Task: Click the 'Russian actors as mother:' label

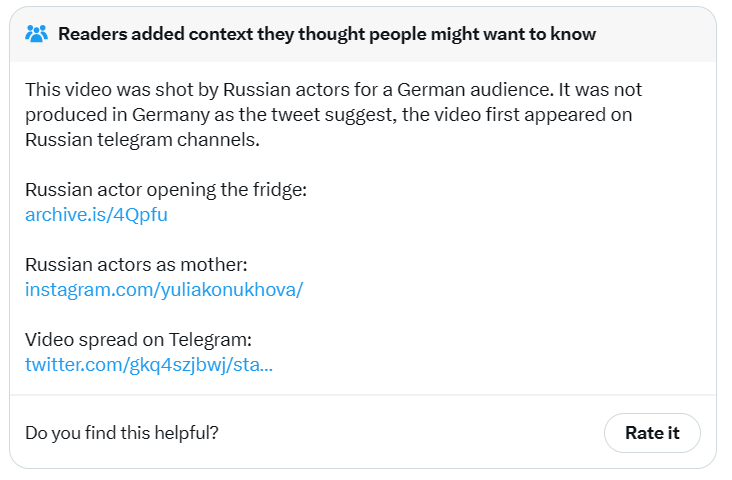Action: (136, 265)
